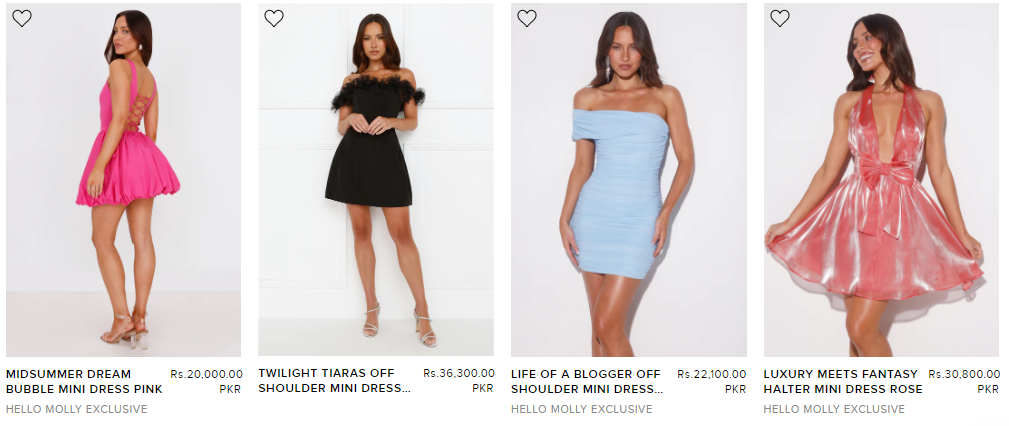Select the Rs.30,800.00 PKR price
Viewport: 1009px width, 426px height.
pos(965,382)
